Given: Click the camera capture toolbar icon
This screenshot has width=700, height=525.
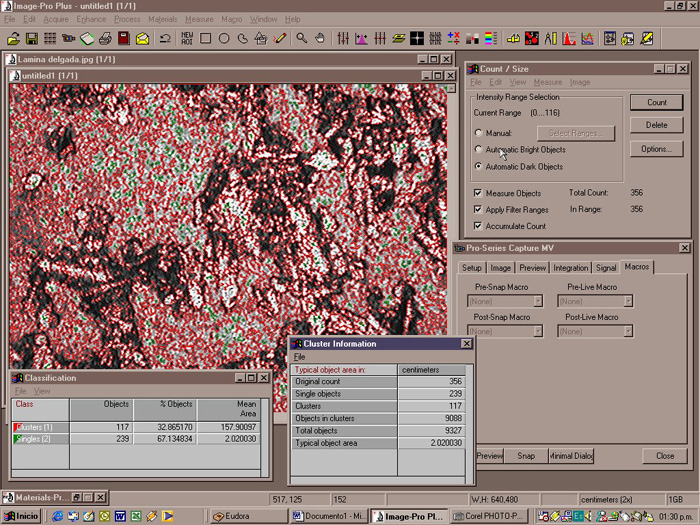Looking at the screenshot, I should 68,39.
